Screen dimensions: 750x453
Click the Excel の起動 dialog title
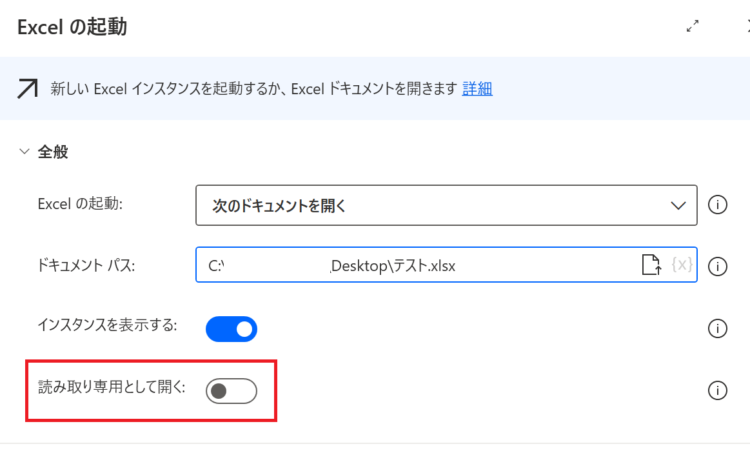[x=72, y=27]
